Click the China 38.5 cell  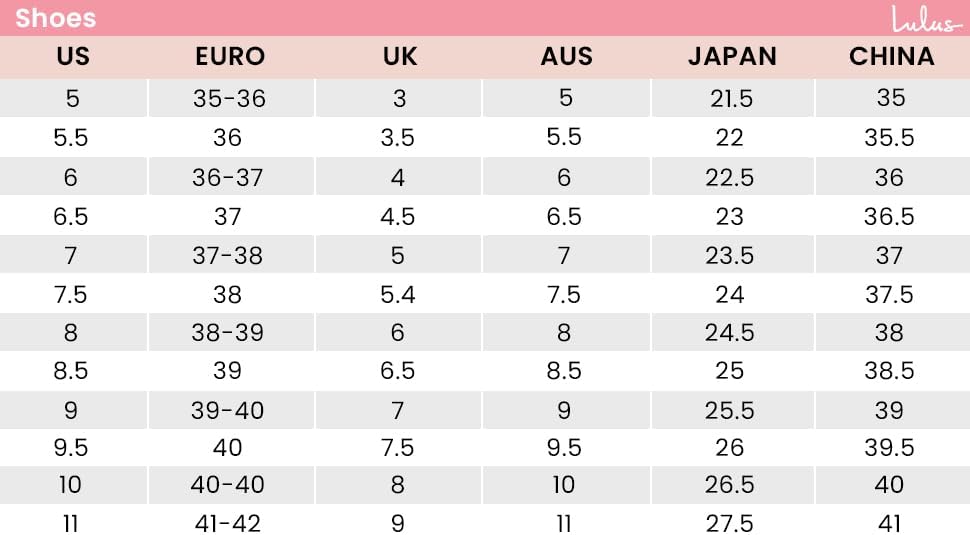pos(889,370)
